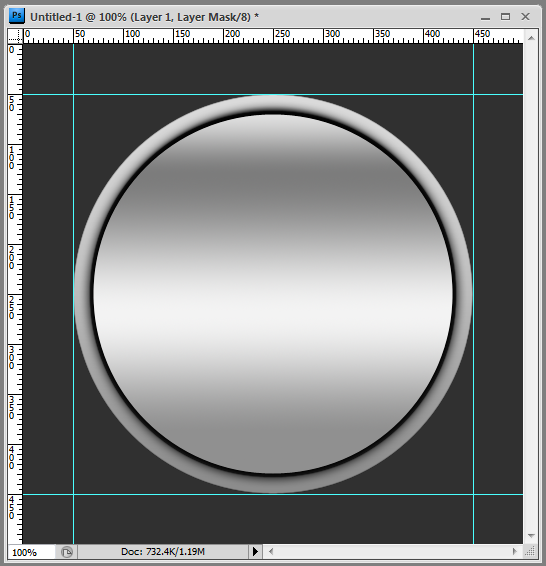Viewport: 546px width, 566px height.
Task: Click the 200 mark on vertical ruler
Action: pos(12,257)
